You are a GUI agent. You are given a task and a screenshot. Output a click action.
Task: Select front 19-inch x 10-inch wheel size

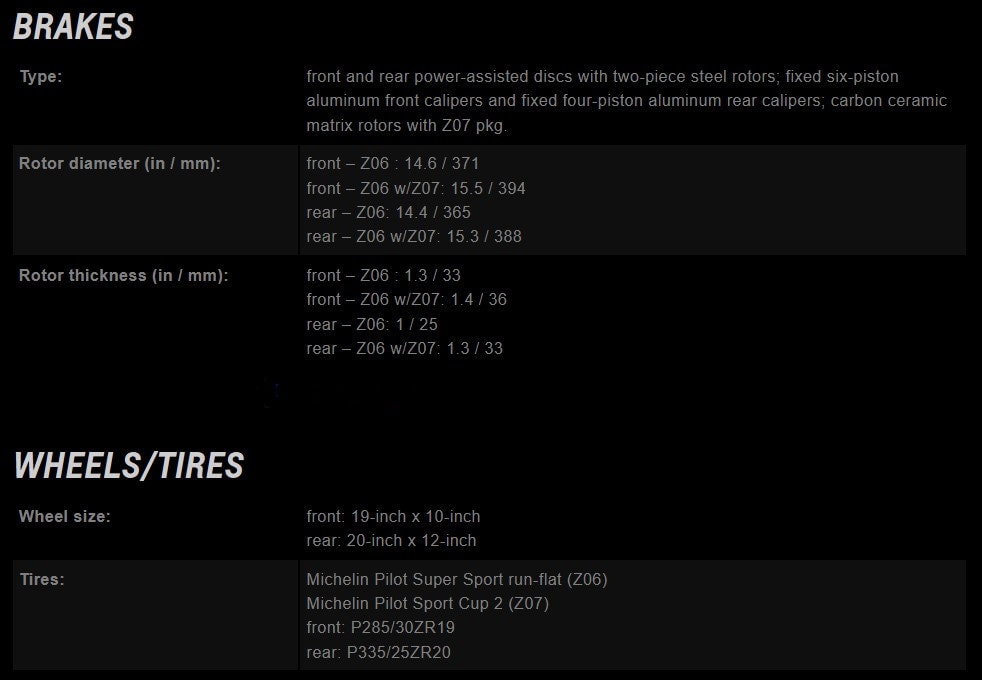[393, 517]
